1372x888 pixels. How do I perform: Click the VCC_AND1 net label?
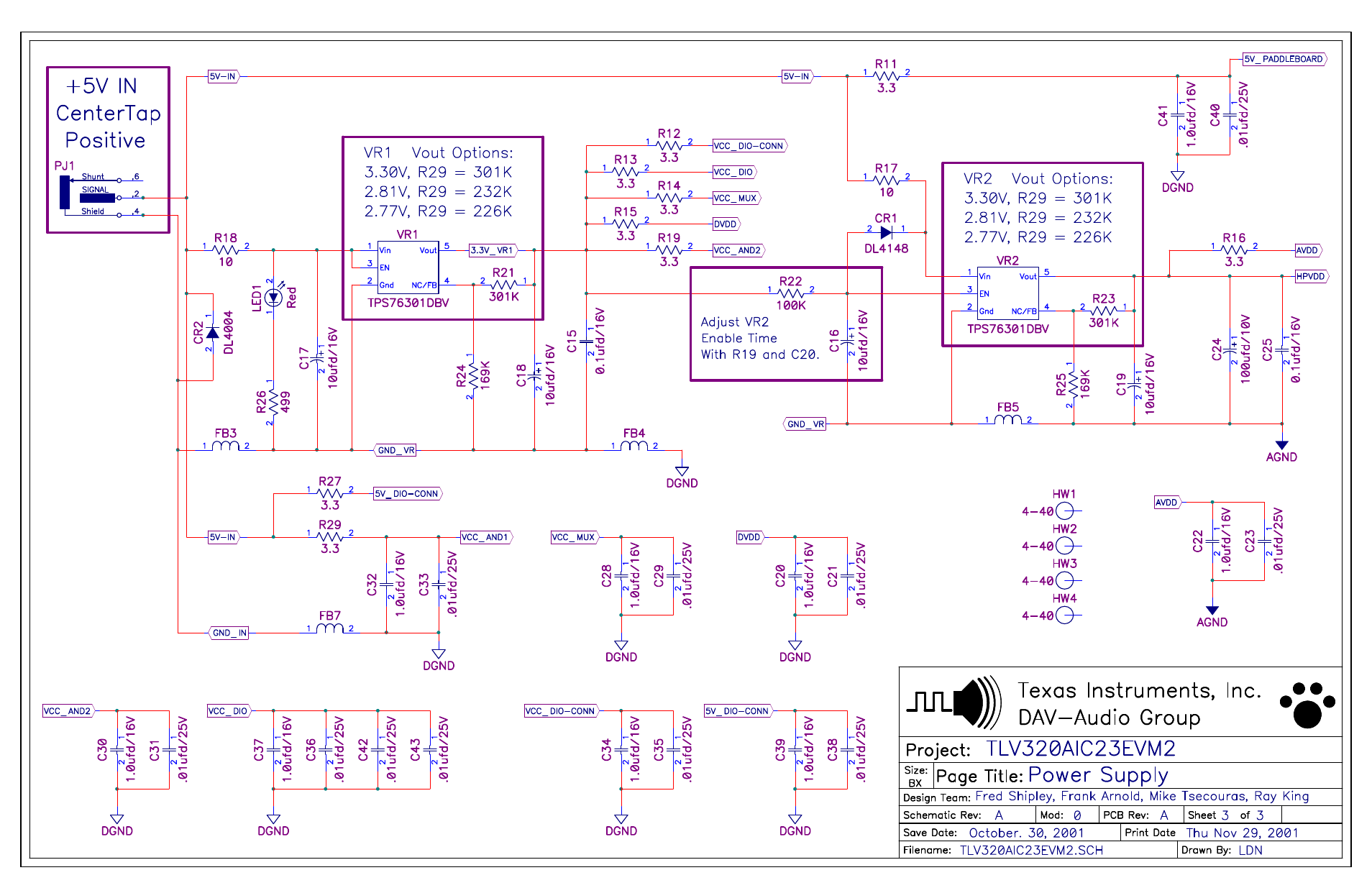click(x=486, y=537)
